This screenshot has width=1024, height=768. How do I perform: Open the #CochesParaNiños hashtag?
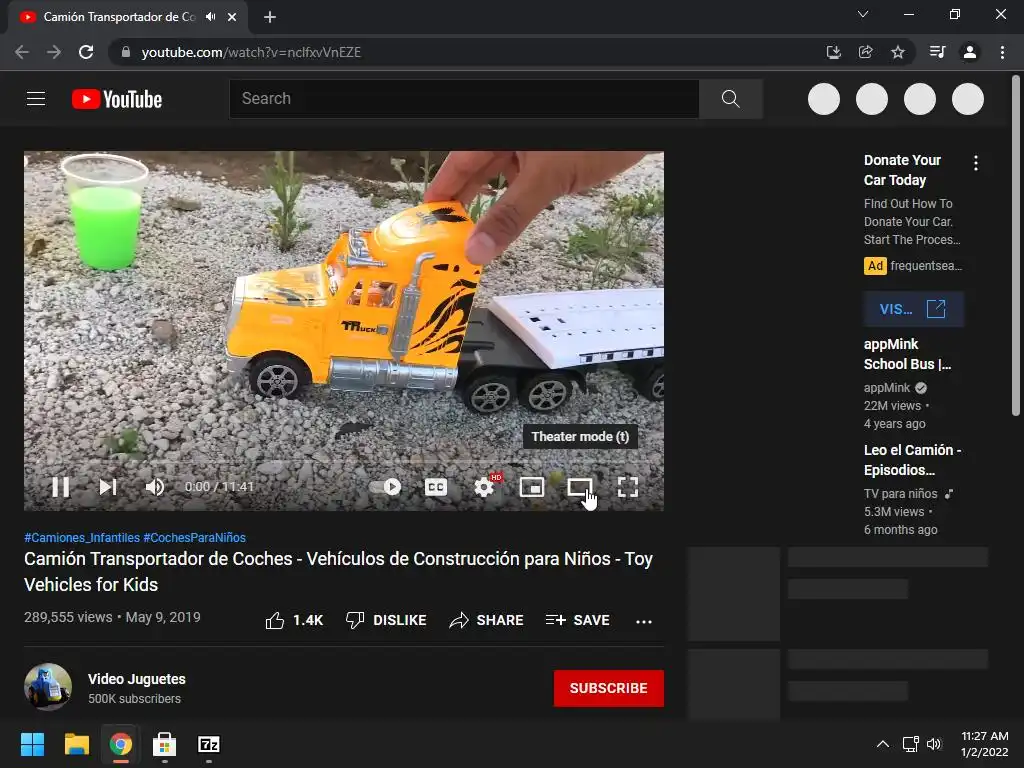(195, 537)
